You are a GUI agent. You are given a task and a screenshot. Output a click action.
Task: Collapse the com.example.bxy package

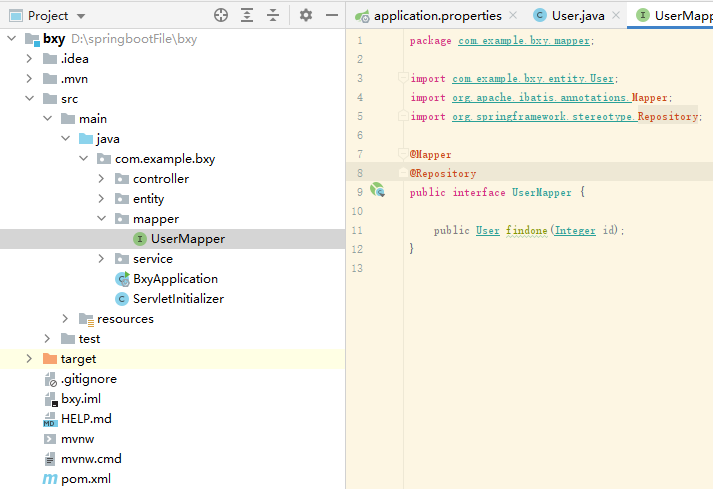point(84,158)
